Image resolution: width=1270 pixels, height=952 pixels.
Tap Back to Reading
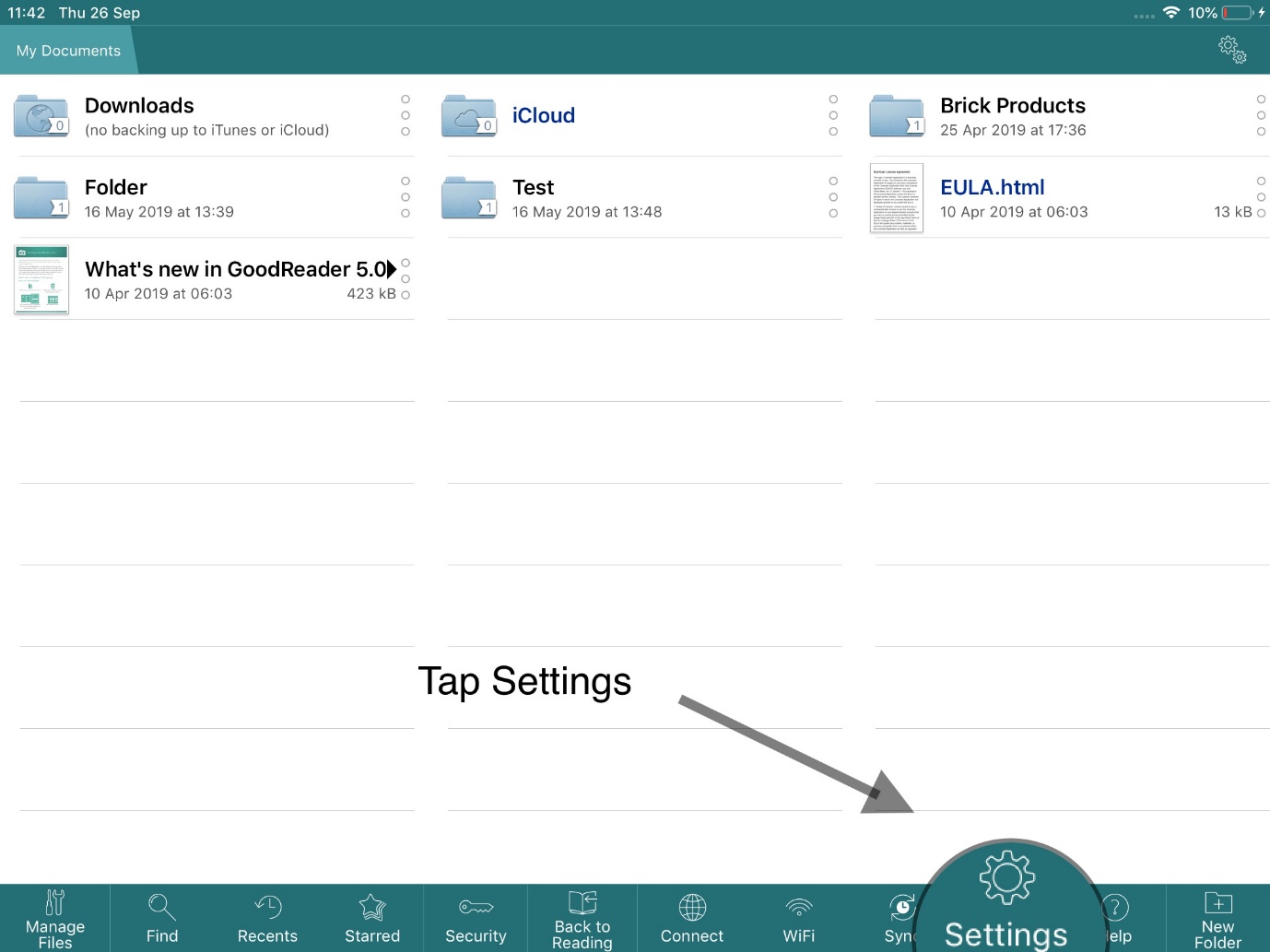click(x=582, y=918)
